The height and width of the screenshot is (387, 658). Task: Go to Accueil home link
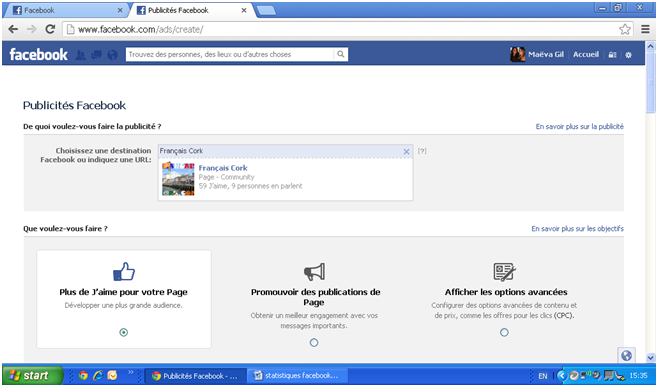586,54
